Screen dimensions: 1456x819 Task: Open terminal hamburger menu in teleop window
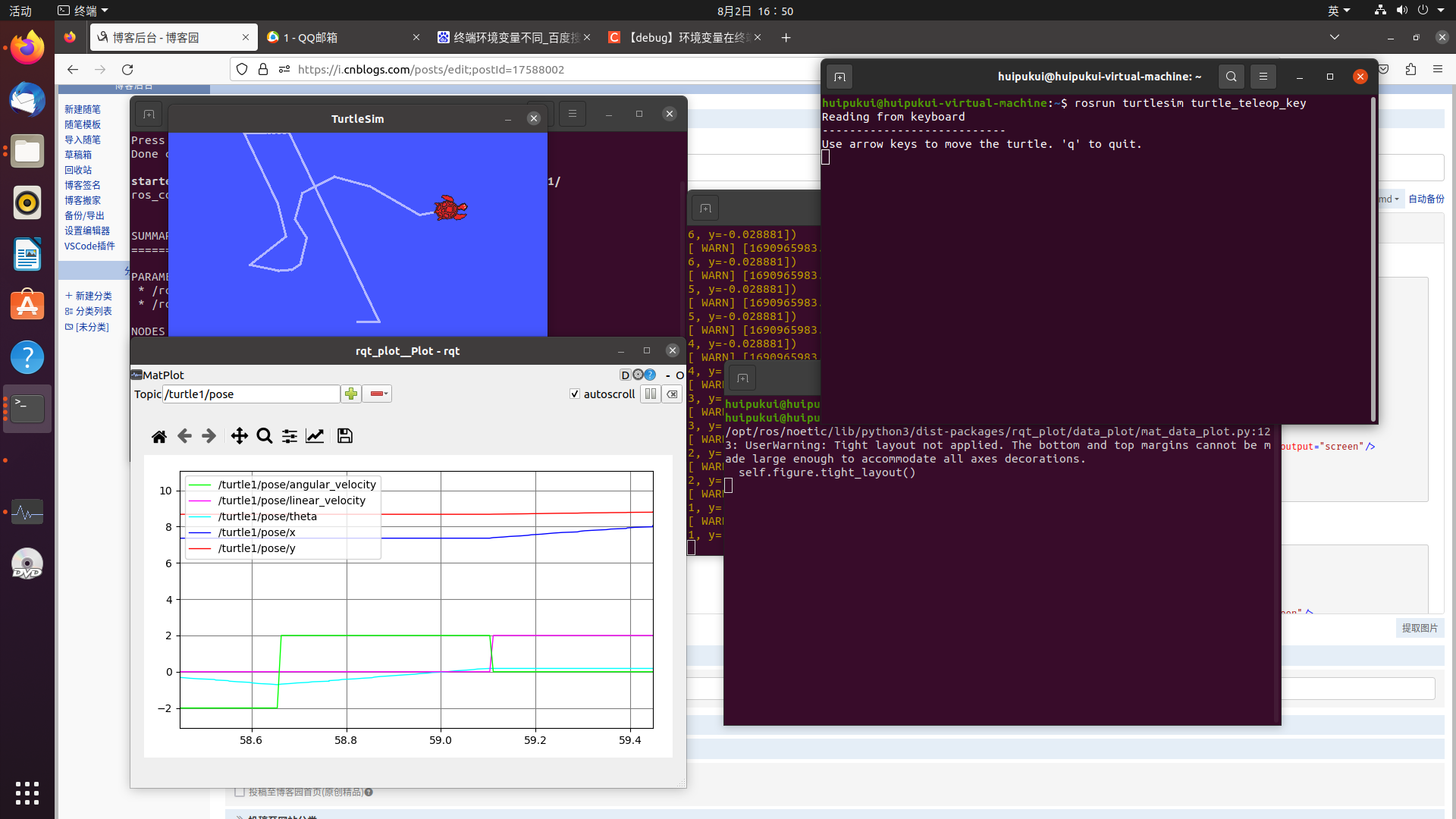[x=1263, y=77]
